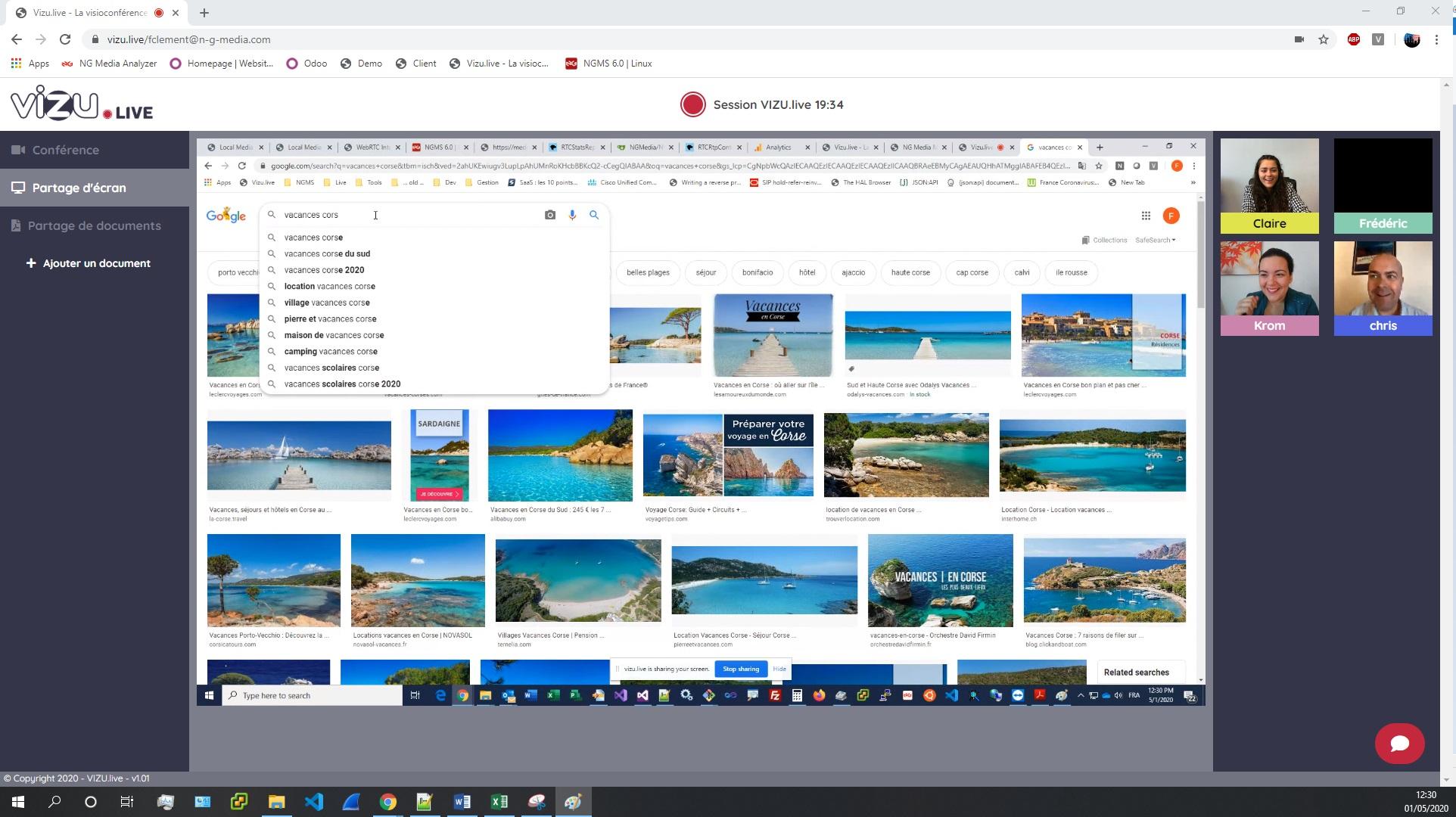Select the 'cap corse' filter chip
The image size is (1456, 817).
pyautogui.click(x=972, y=272)
